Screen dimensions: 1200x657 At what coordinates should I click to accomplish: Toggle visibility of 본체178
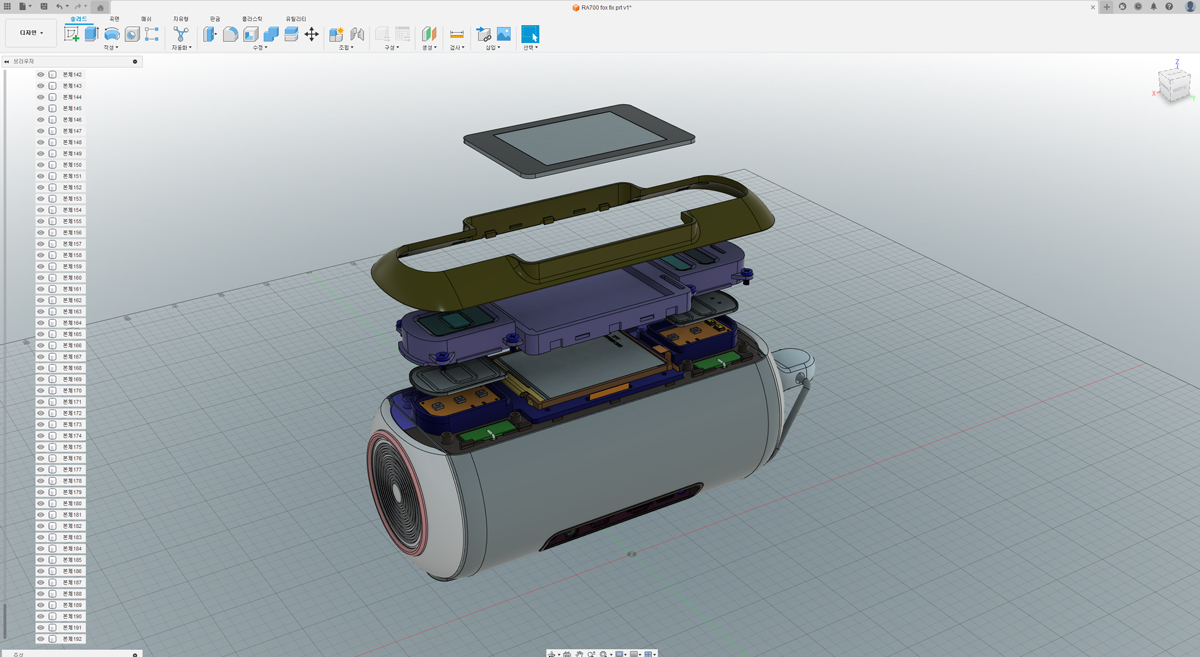41,481
